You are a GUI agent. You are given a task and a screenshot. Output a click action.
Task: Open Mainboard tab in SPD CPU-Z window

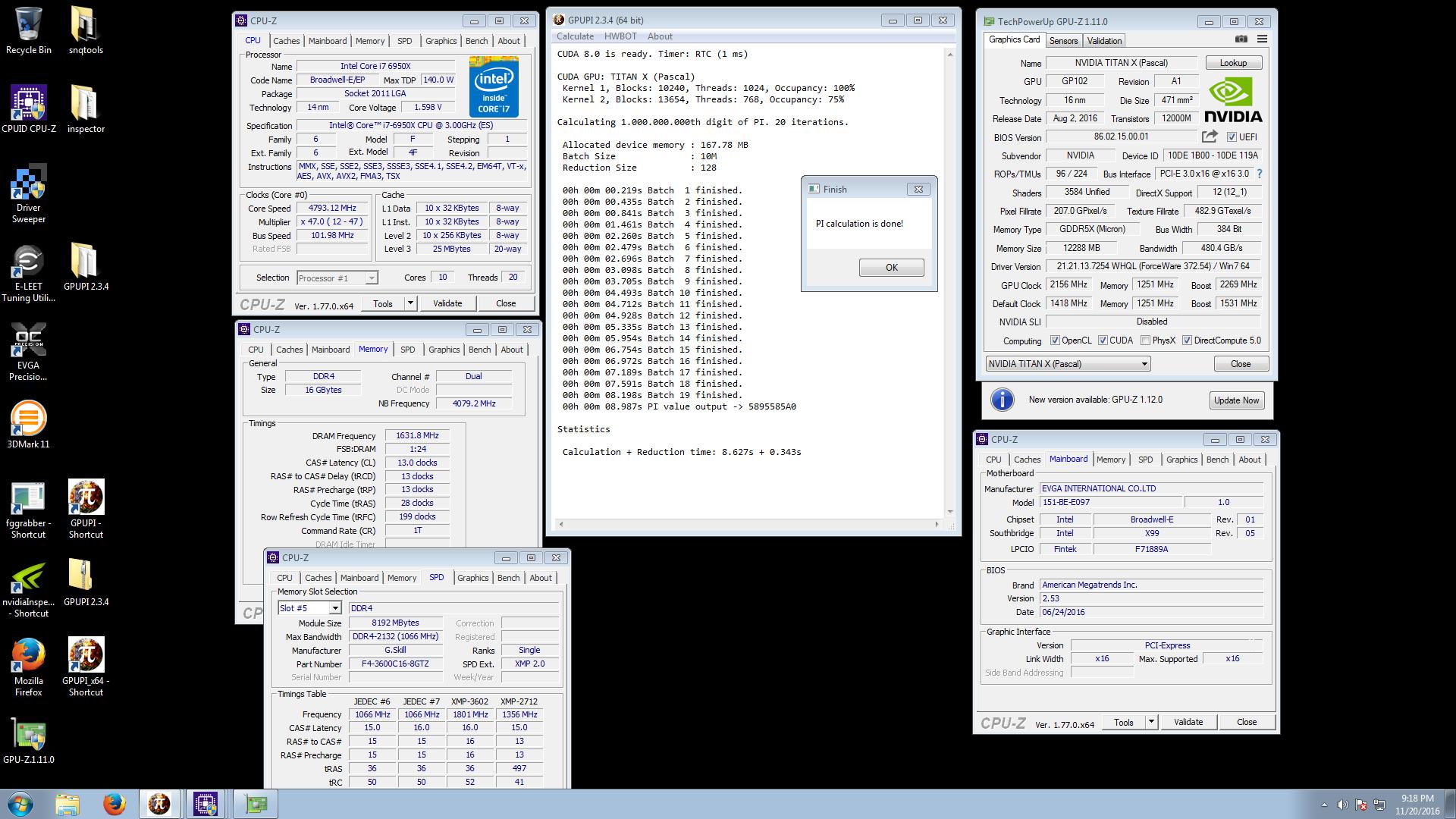[x=359, y=578]
